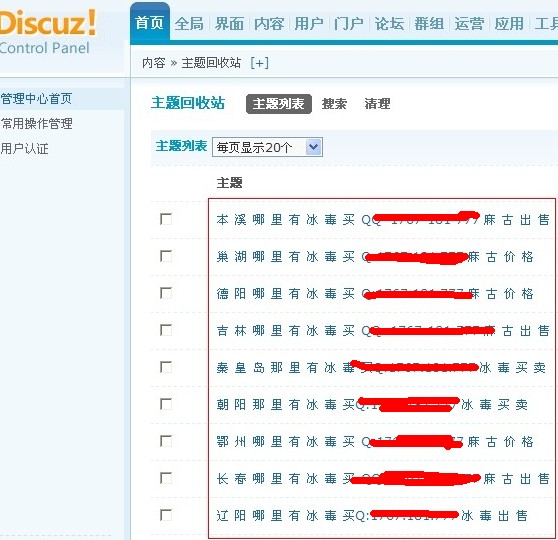Open the 门户 navigation tab
This screenshot has width=558, height=540.
coord(349,24)
